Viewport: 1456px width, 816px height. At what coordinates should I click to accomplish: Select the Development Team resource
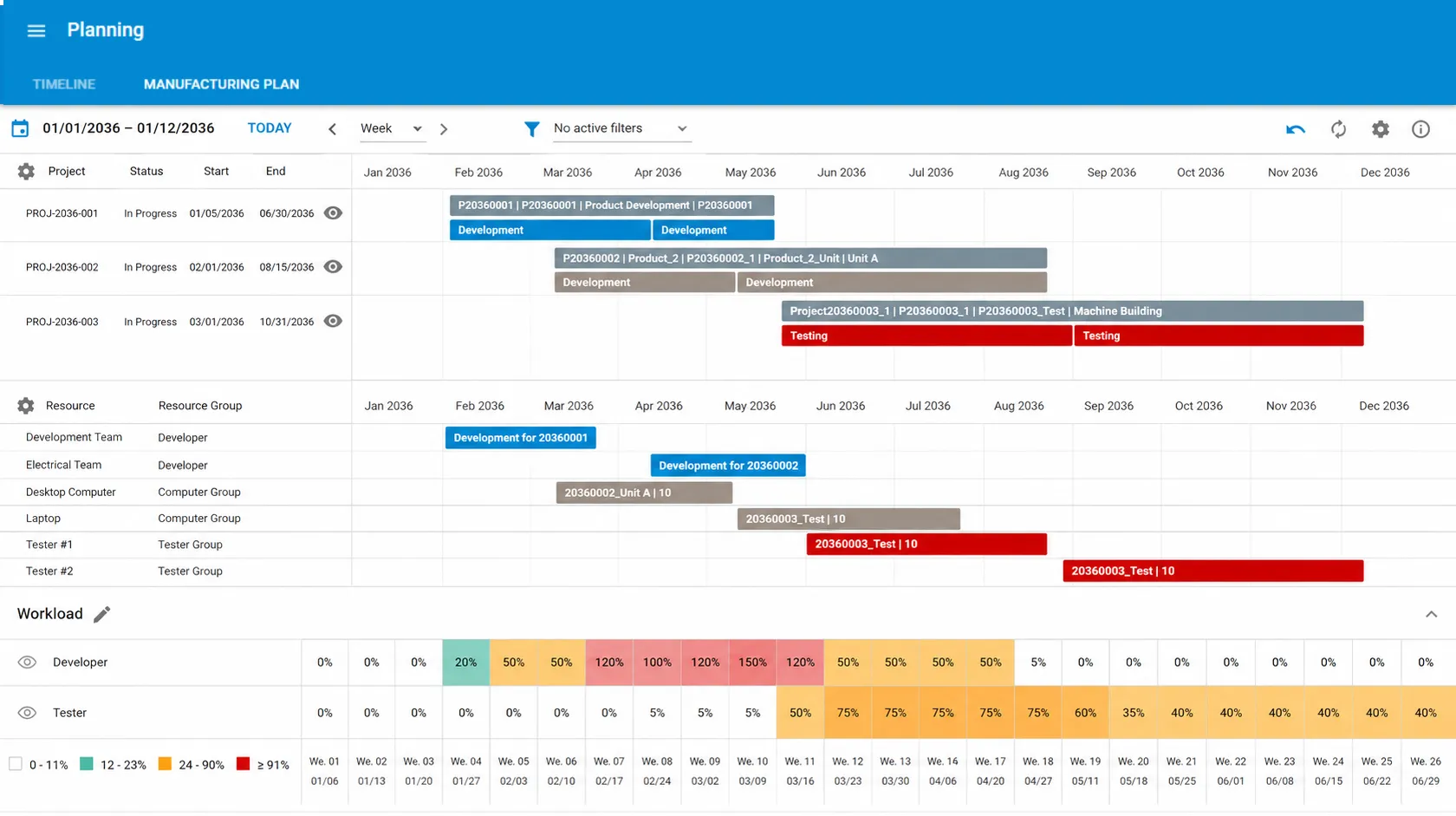tap(74, 437)
